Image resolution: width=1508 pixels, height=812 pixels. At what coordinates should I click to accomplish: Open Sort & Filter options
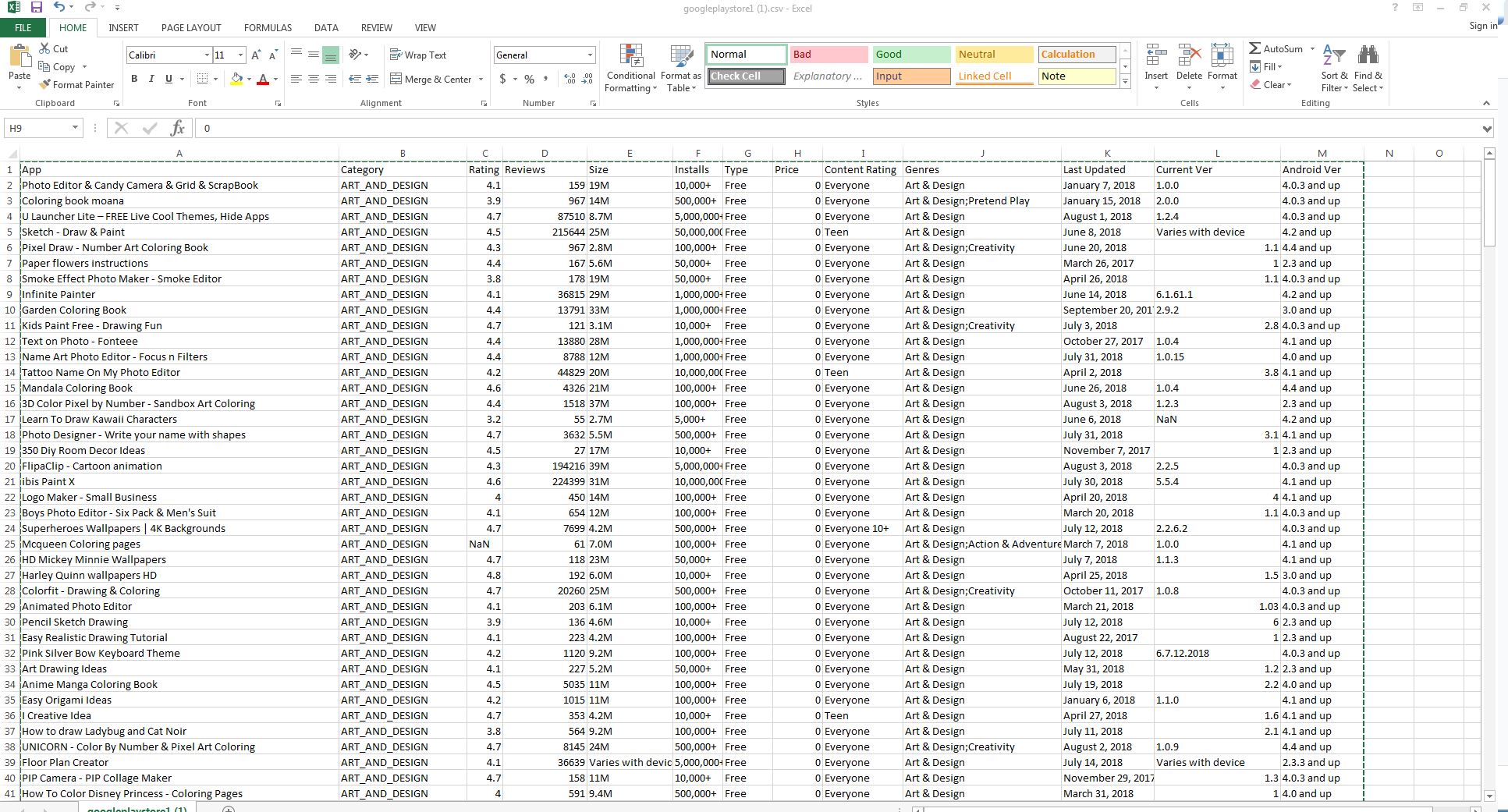(x=1334, y=69)
